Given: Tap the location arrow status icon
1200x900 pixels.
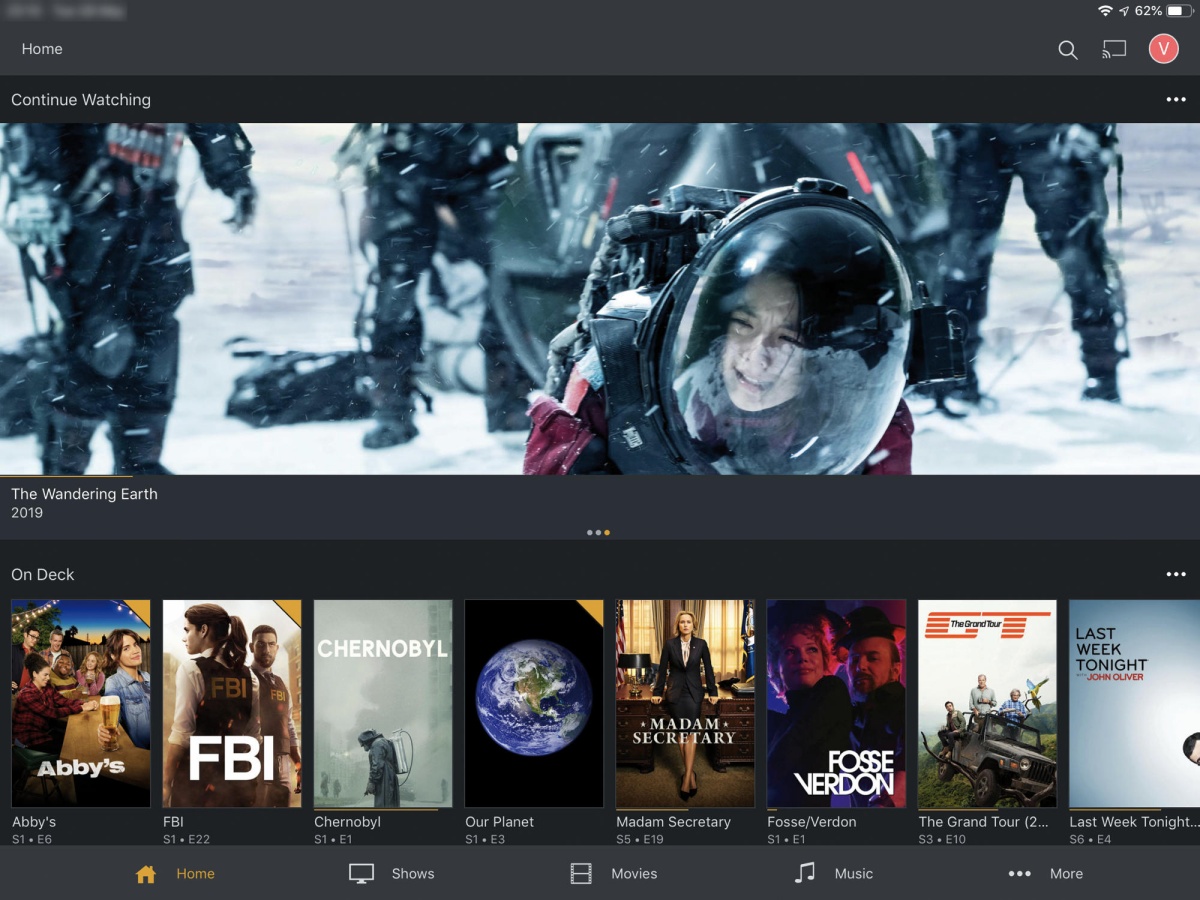Looking at the screenshot, I should (x=1124, y=11).
